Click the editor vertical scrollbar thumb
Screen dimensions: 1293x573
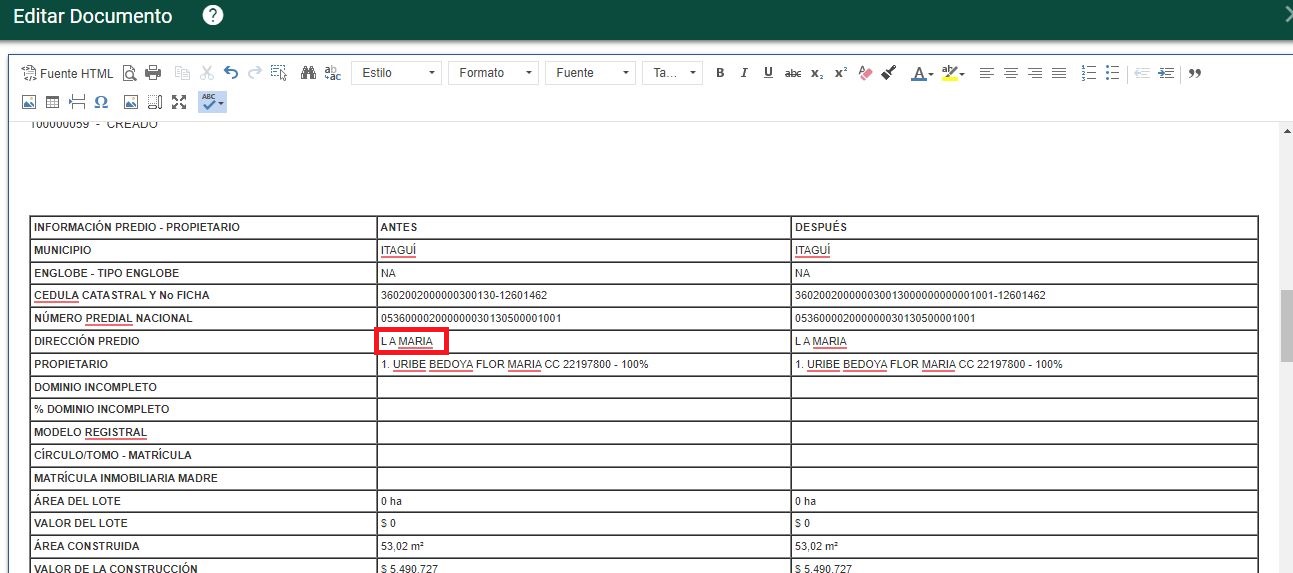coord(1286,325)
